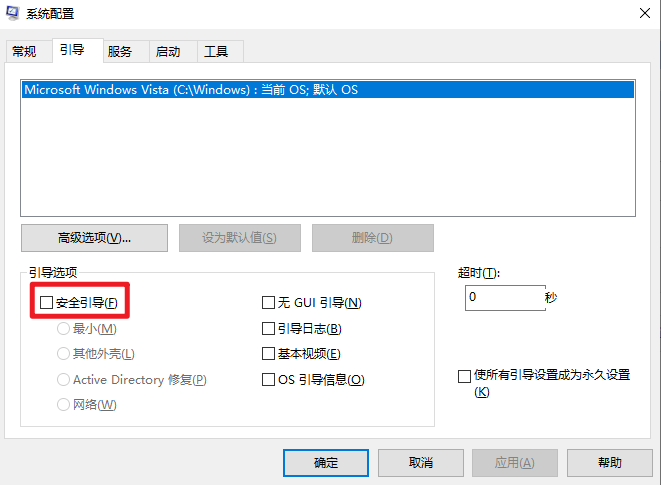
Task: Click the 删除(D) button
Action: (x=373, y=238)
